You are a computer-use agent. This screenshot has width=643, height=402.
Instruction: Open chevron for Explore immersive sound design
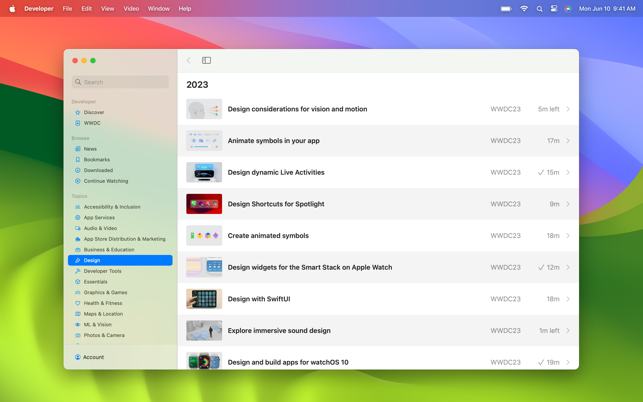[x=568, y=331]
